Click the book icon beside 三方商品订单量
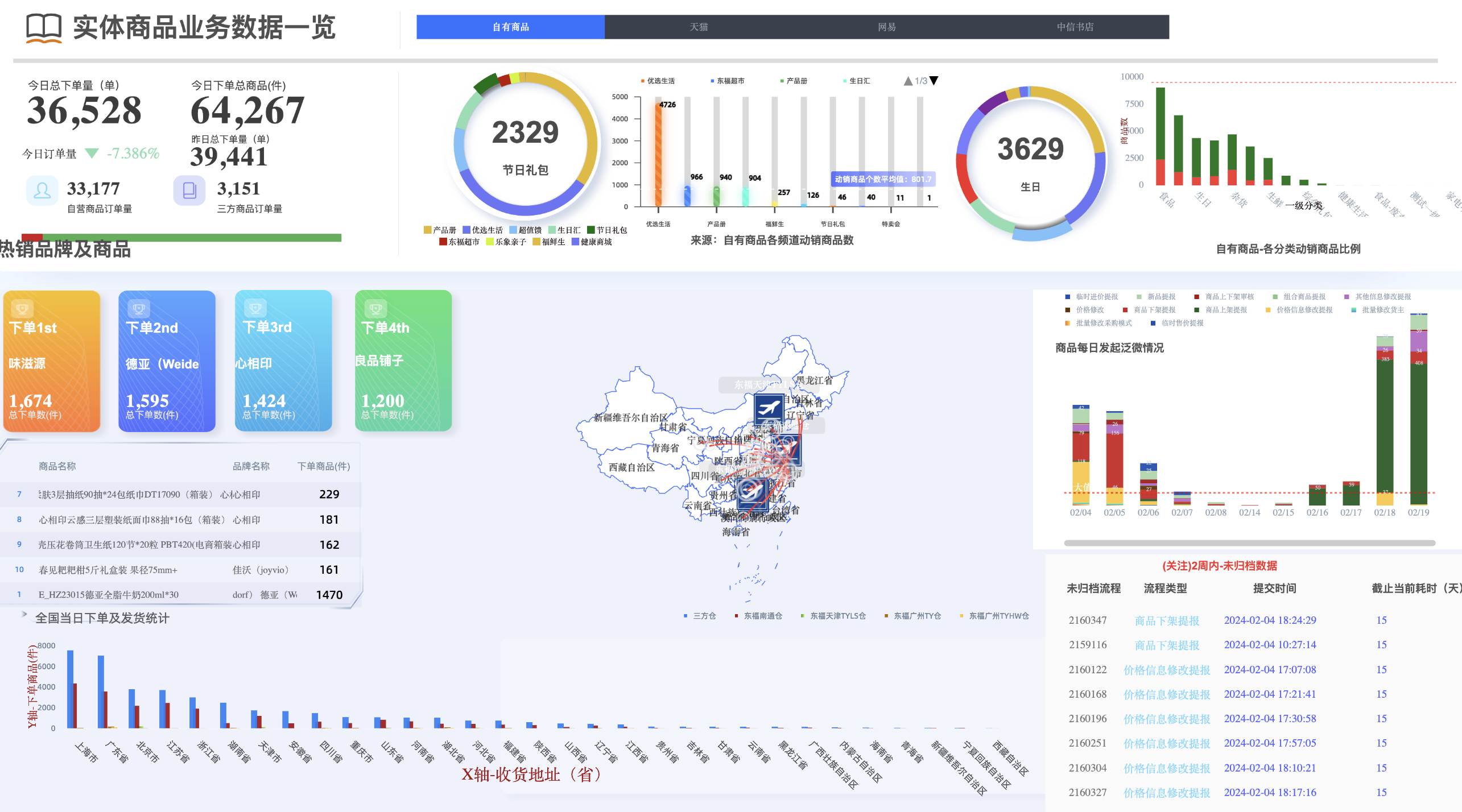 pos(189,190)
